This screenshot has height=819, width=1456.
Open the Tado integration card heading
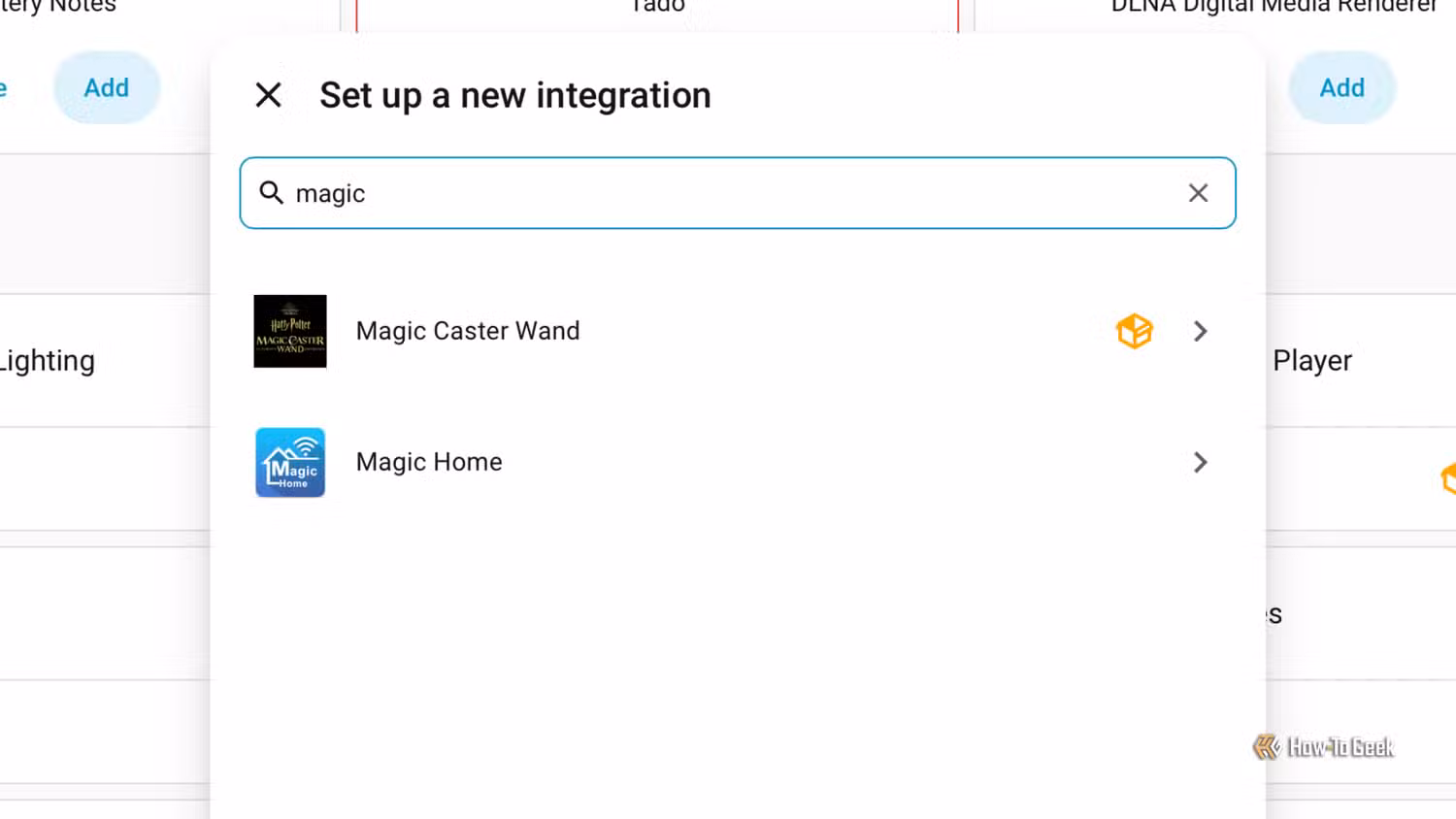(x=657, y=6)
